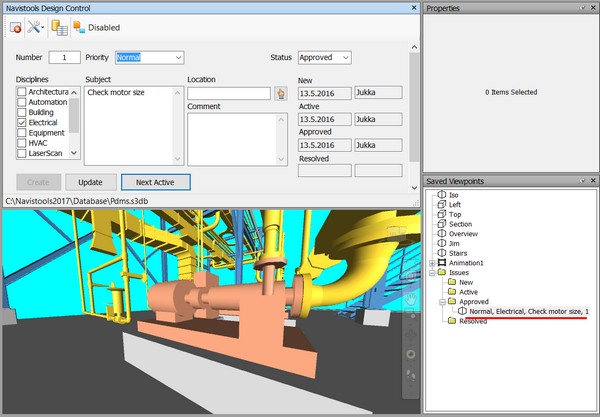Viewport: 600px width, 417px height.
Task: Expand the Animation1 tree node
Action: pos(430,262)
